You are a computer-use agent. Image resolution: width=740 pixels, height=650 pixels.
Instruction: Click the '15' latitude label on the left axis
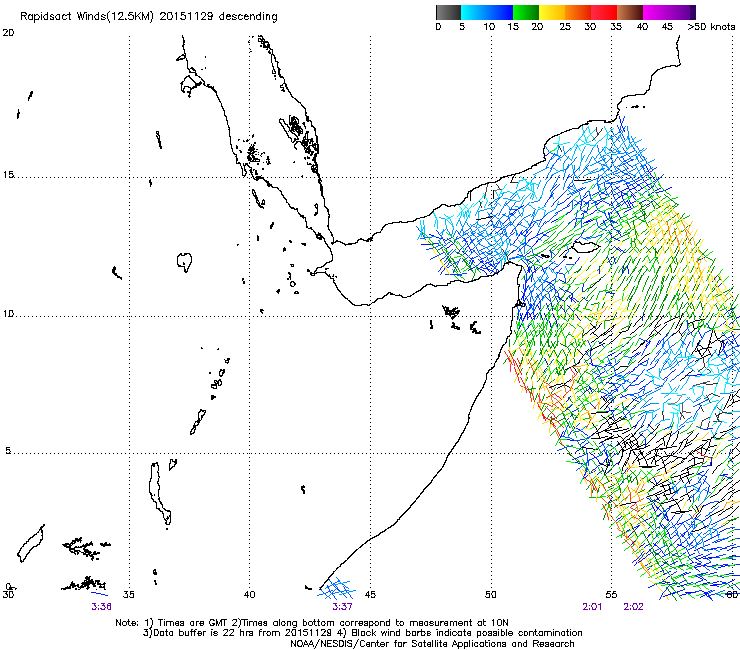point(8,175)
